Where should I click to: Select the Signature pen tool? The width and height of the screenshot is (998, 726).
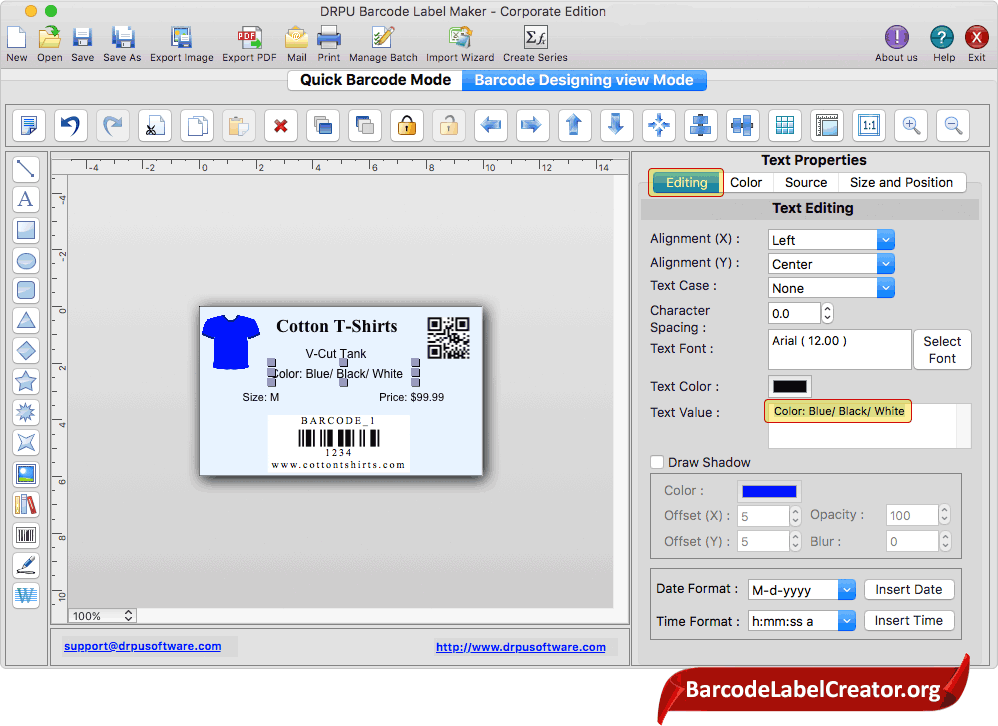25,565
